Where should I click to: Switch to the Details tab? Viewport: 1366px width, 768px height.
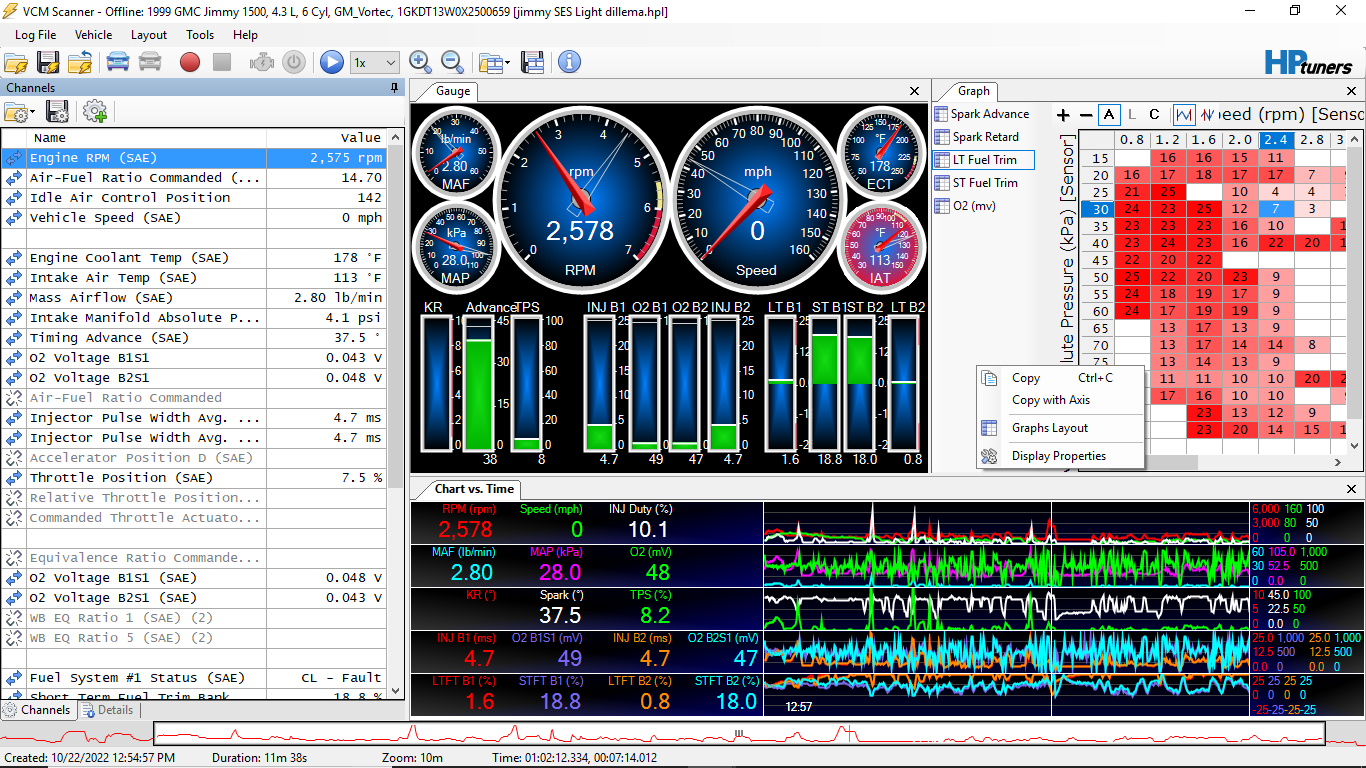coord(108,710)
